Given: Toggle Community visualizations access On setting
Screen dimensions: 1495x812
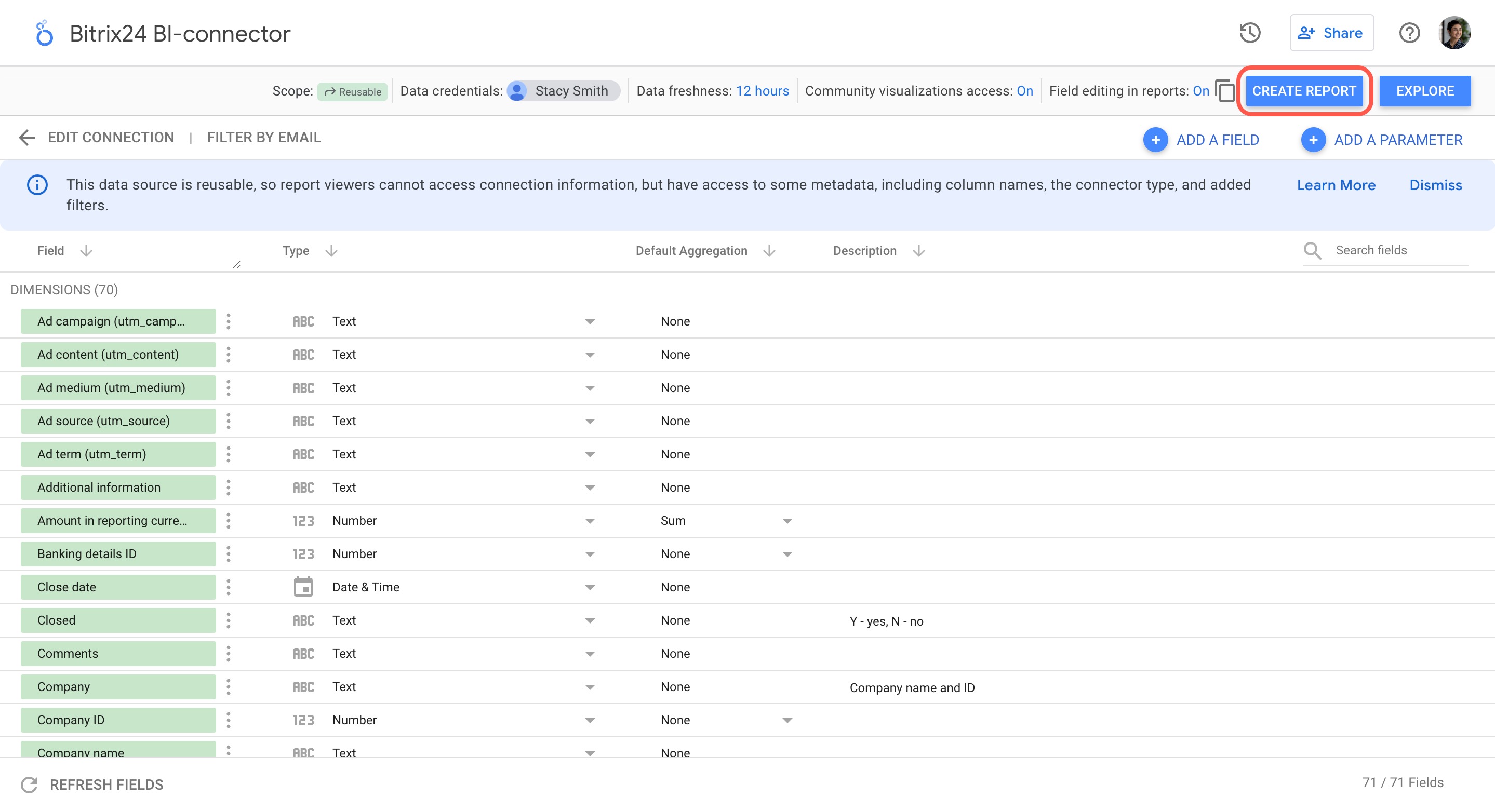Looking at the screenshot, I should [1024, 91].
